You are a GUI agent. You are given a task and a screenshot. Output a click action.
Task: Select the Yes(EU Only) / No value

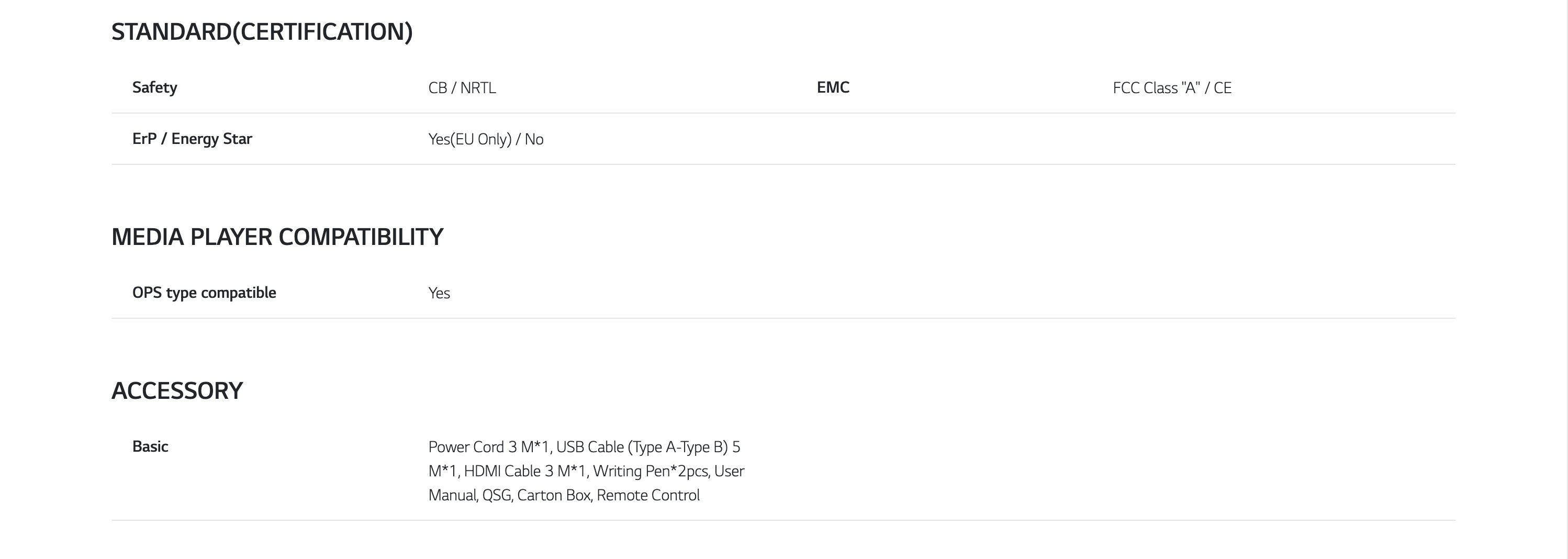486,139
